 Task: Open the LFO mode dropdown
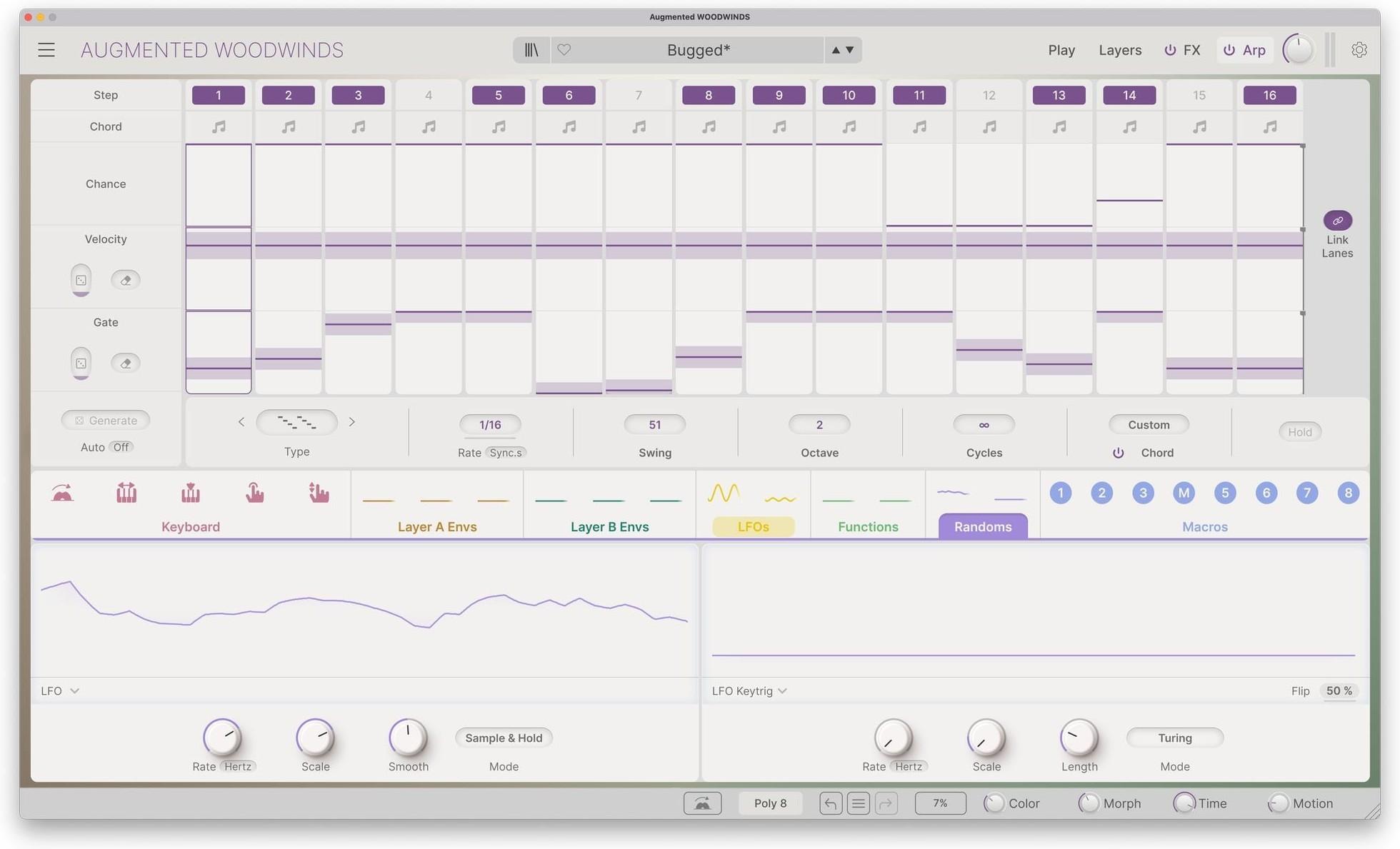coord(60,690)
